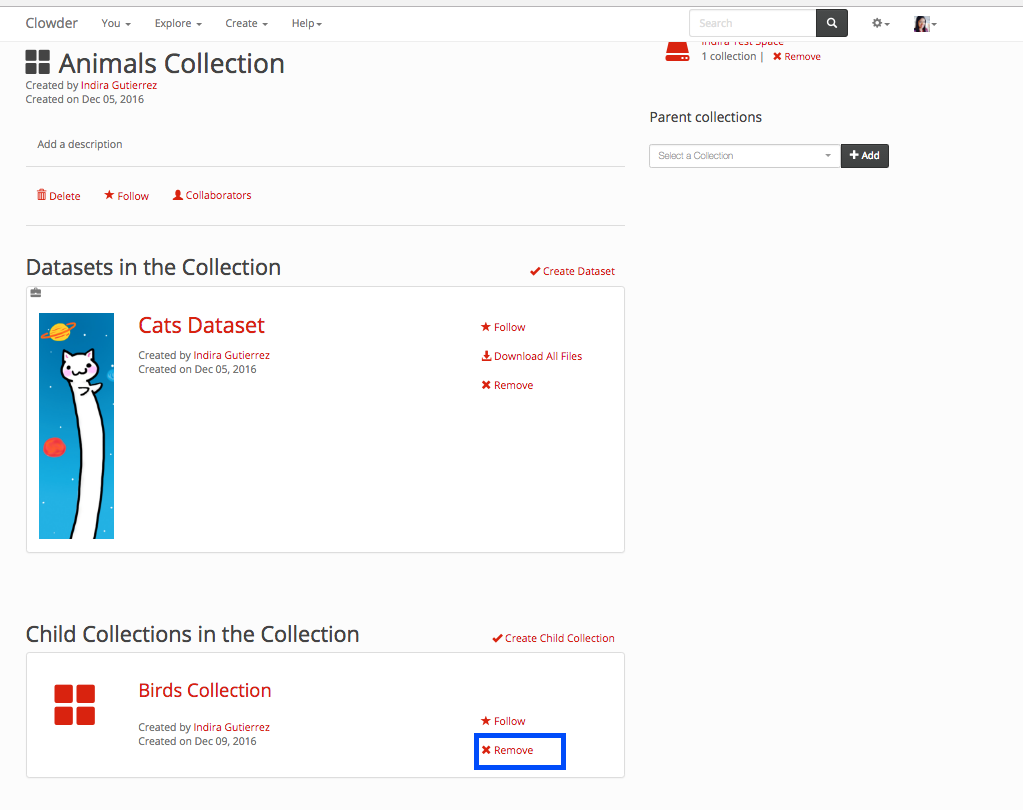Follow the Cats Dataset
1023x810 pixels.
point(503,327)
